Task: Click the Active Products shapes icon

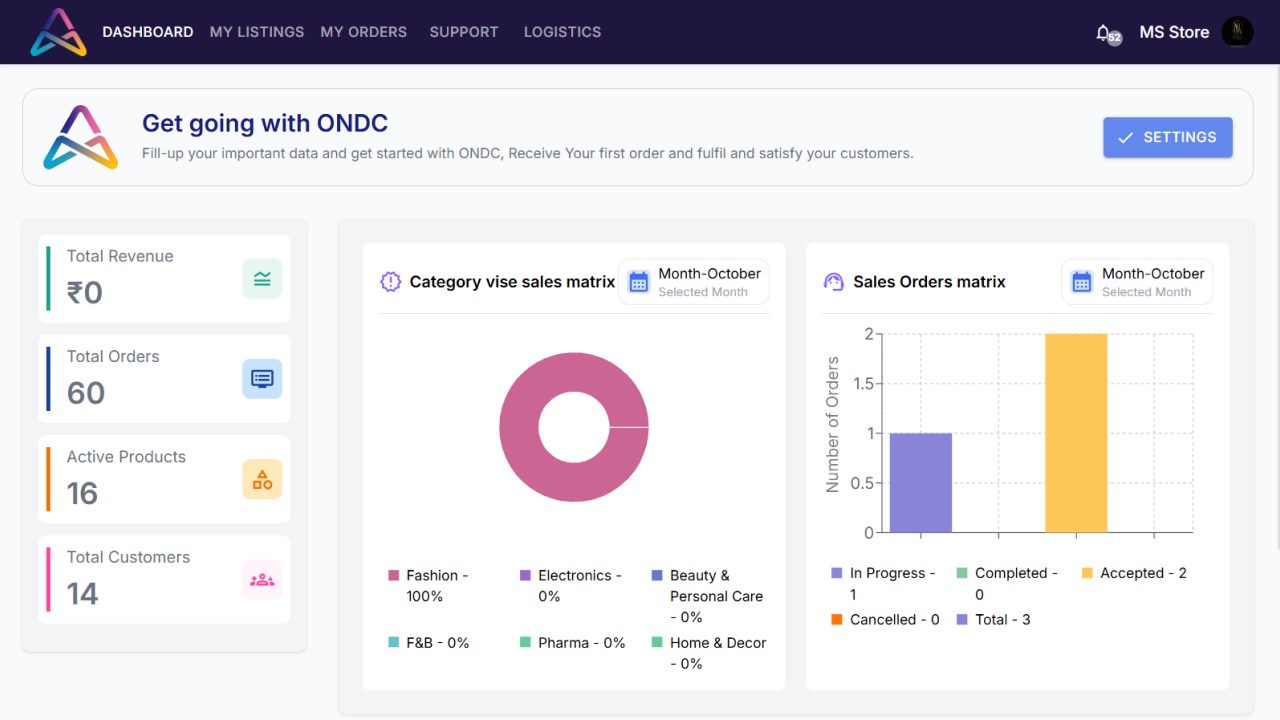Action: coord(262,479)
